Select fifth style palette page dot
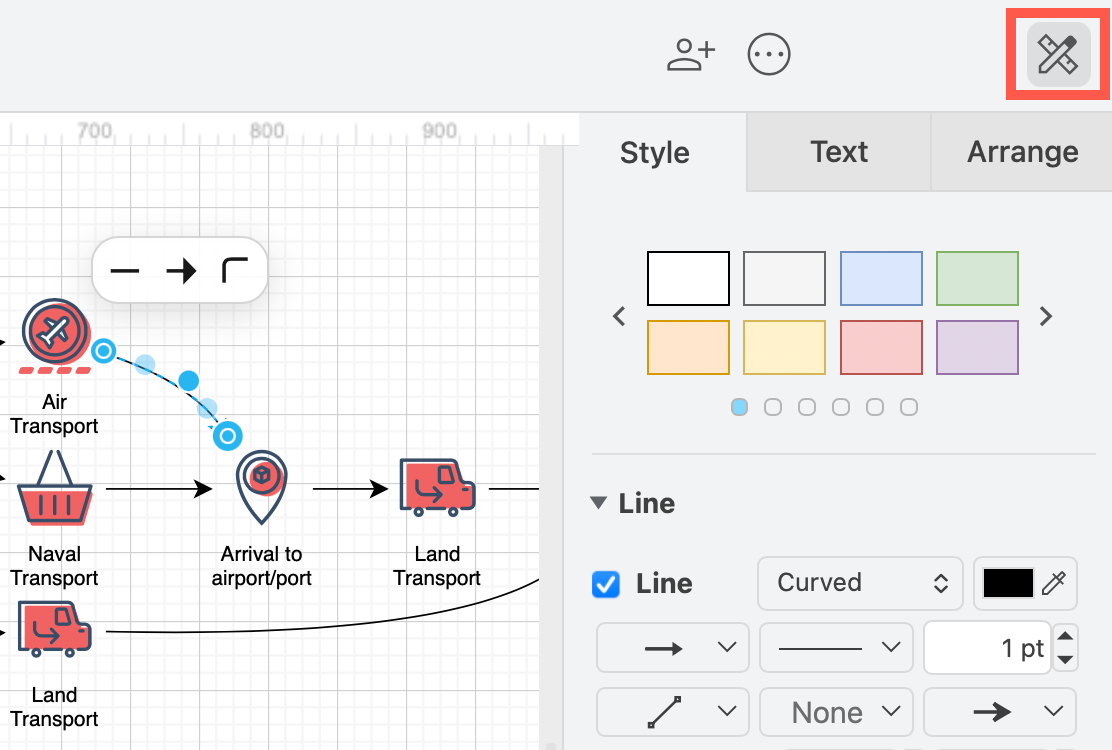1112x750 pixels. pyautogui.click(x=875, y=407)
